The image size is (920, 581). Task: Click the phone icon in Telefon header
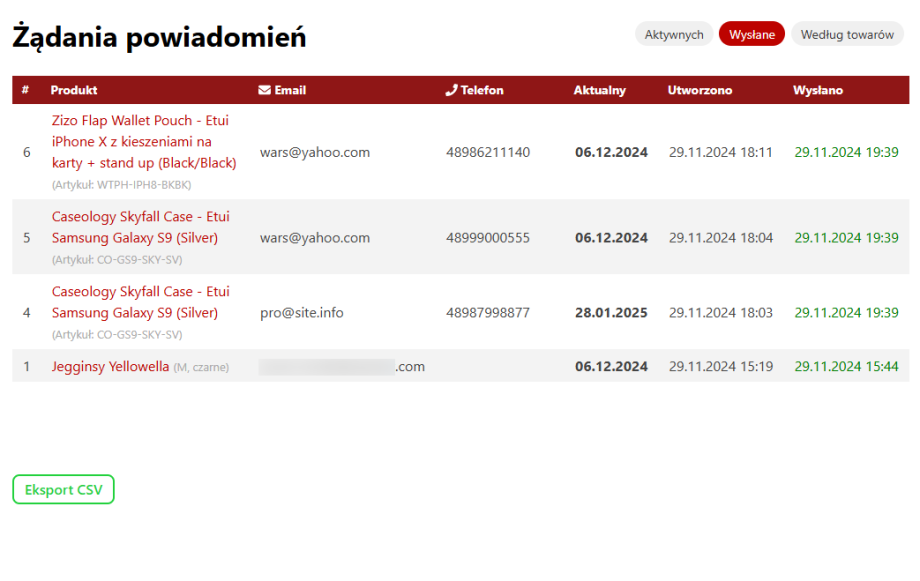point(451,90)
